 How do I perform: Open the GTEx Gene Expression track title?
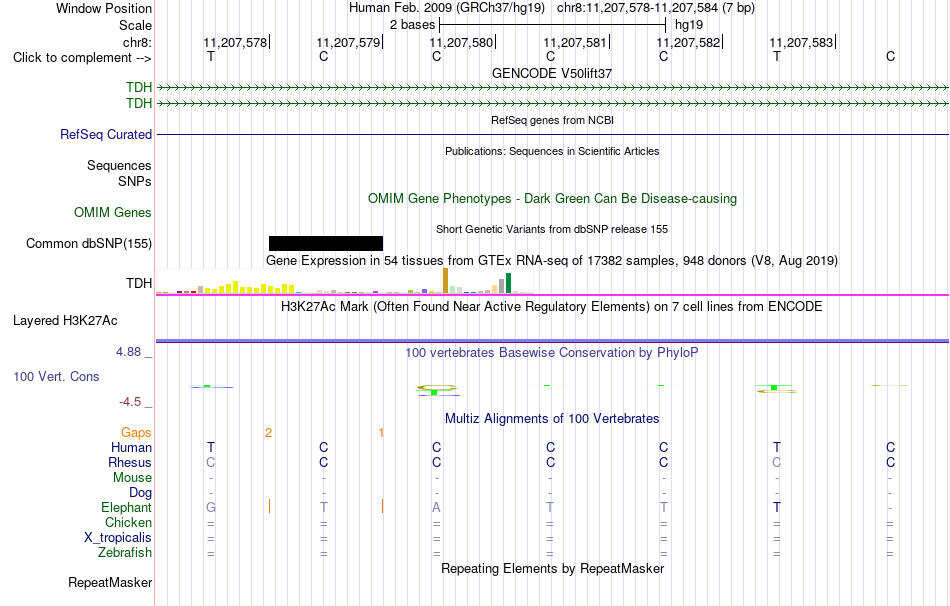pyautogui.click(x=552, y=261)
